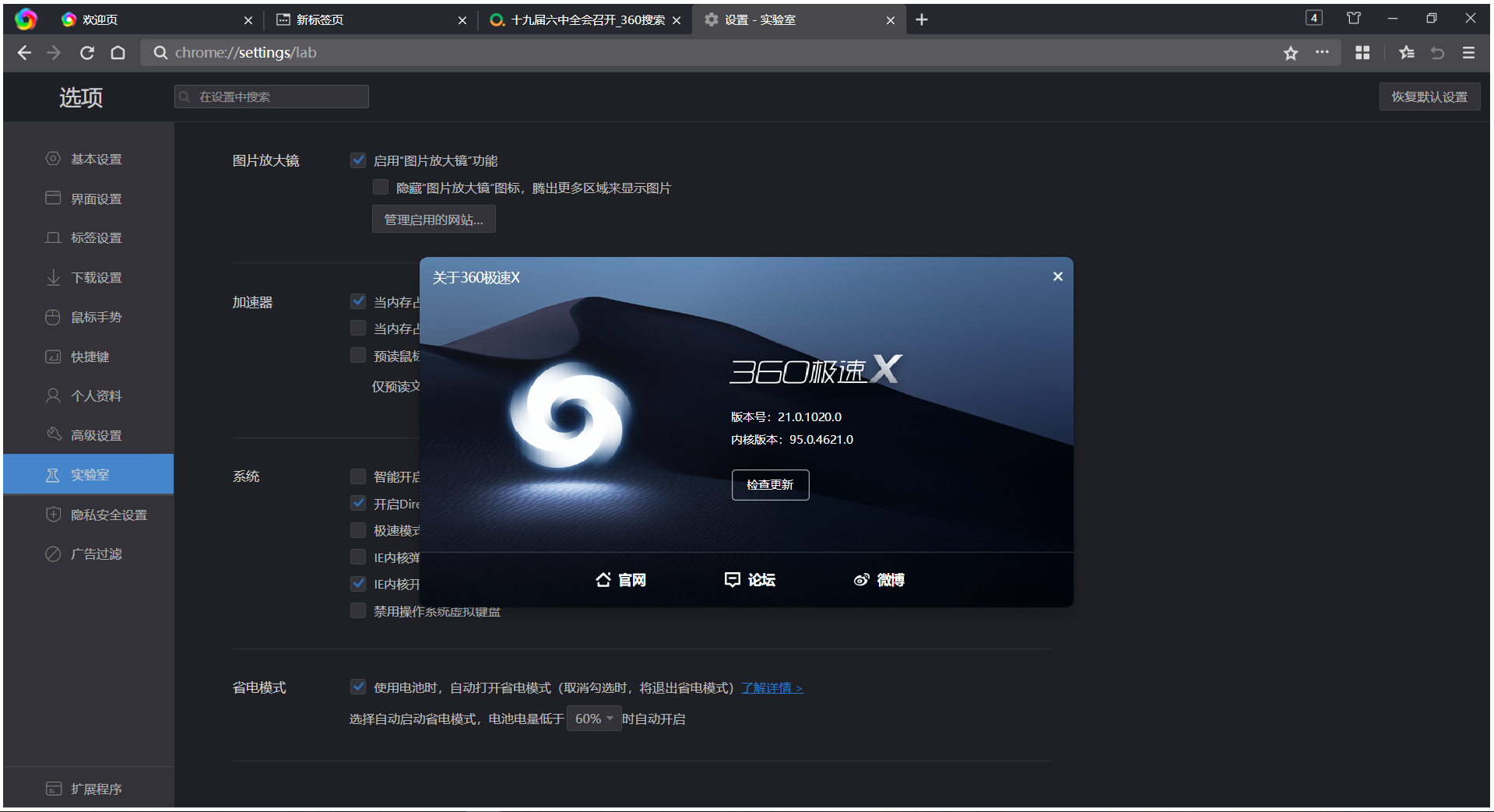Toggle the IE内核弹 checkbox
1494x812 pixels.
358,557
